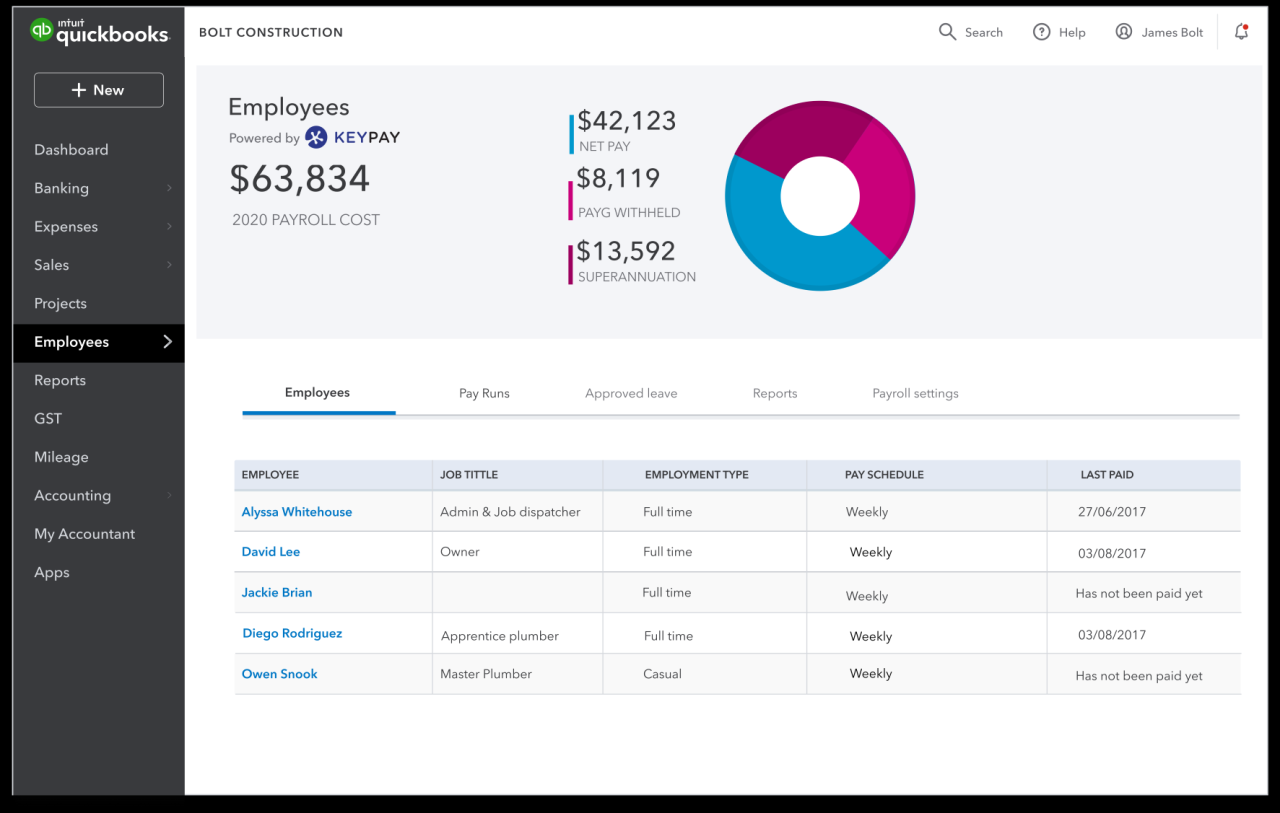Viewport: 1280px width, 813px height.
Task: Open Projects in the sidebar
Action: click(60, 304)
